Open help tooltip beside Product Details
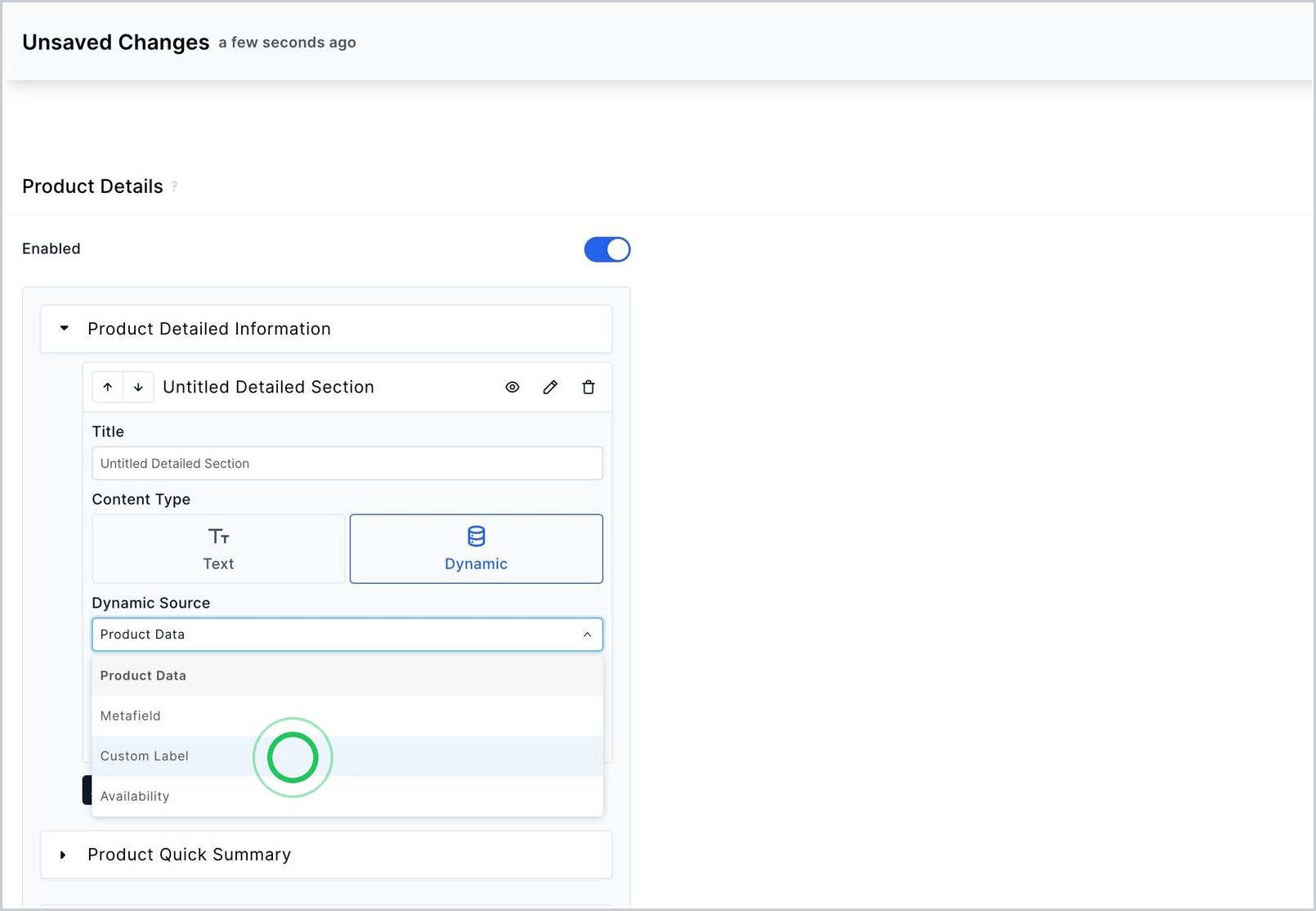 (x=174, y=186)
